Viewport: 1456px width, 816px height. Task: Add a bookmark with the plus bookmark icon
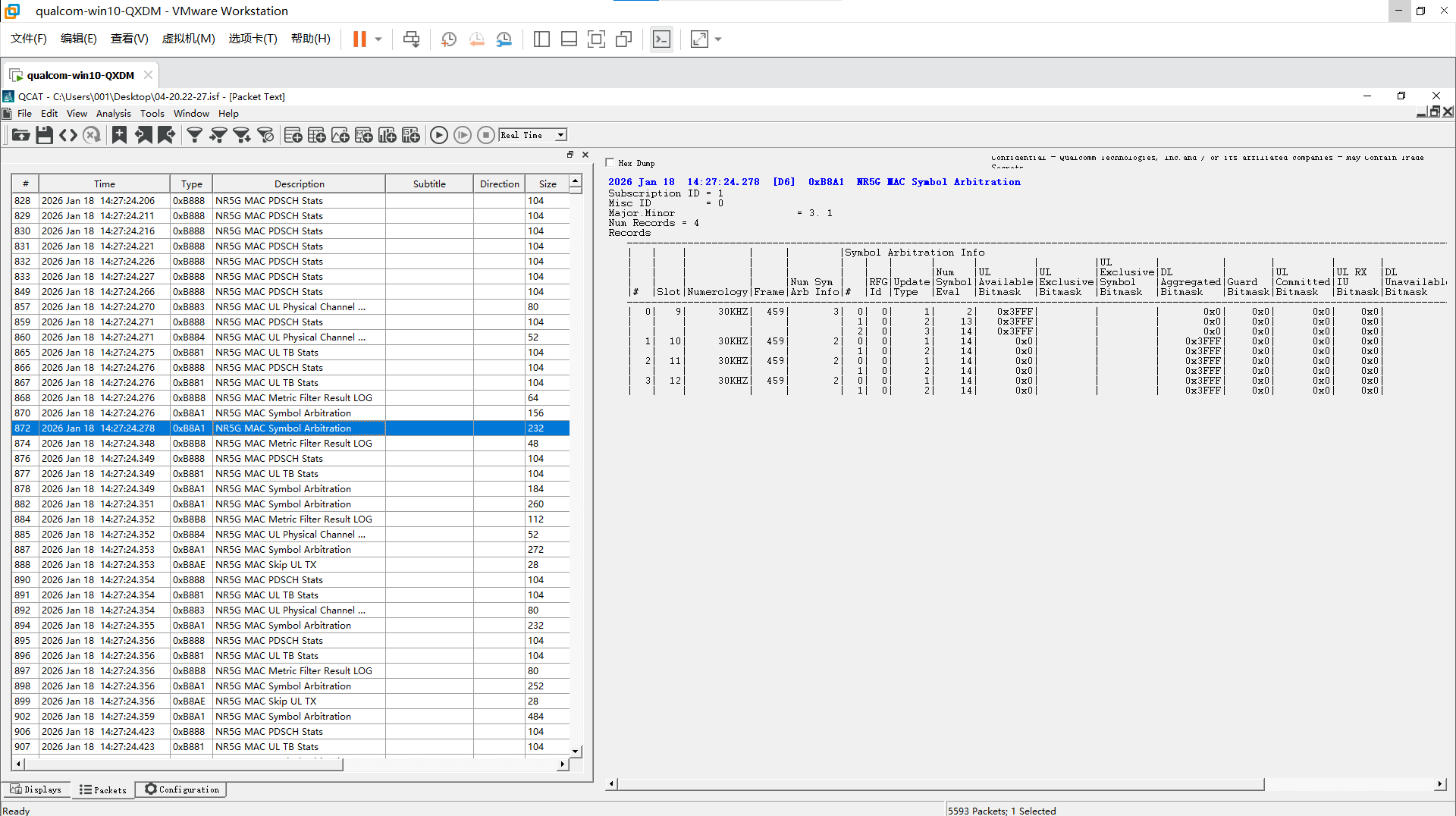[x=119, y=135]
